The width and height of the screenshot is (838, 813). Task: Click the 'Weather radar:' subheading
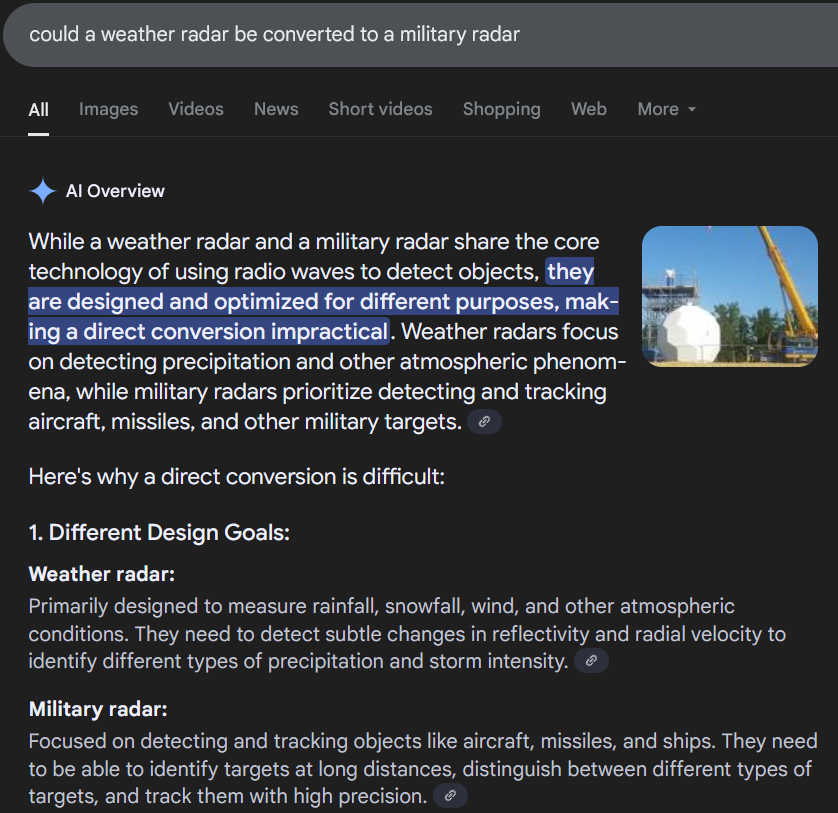point(102,574)
